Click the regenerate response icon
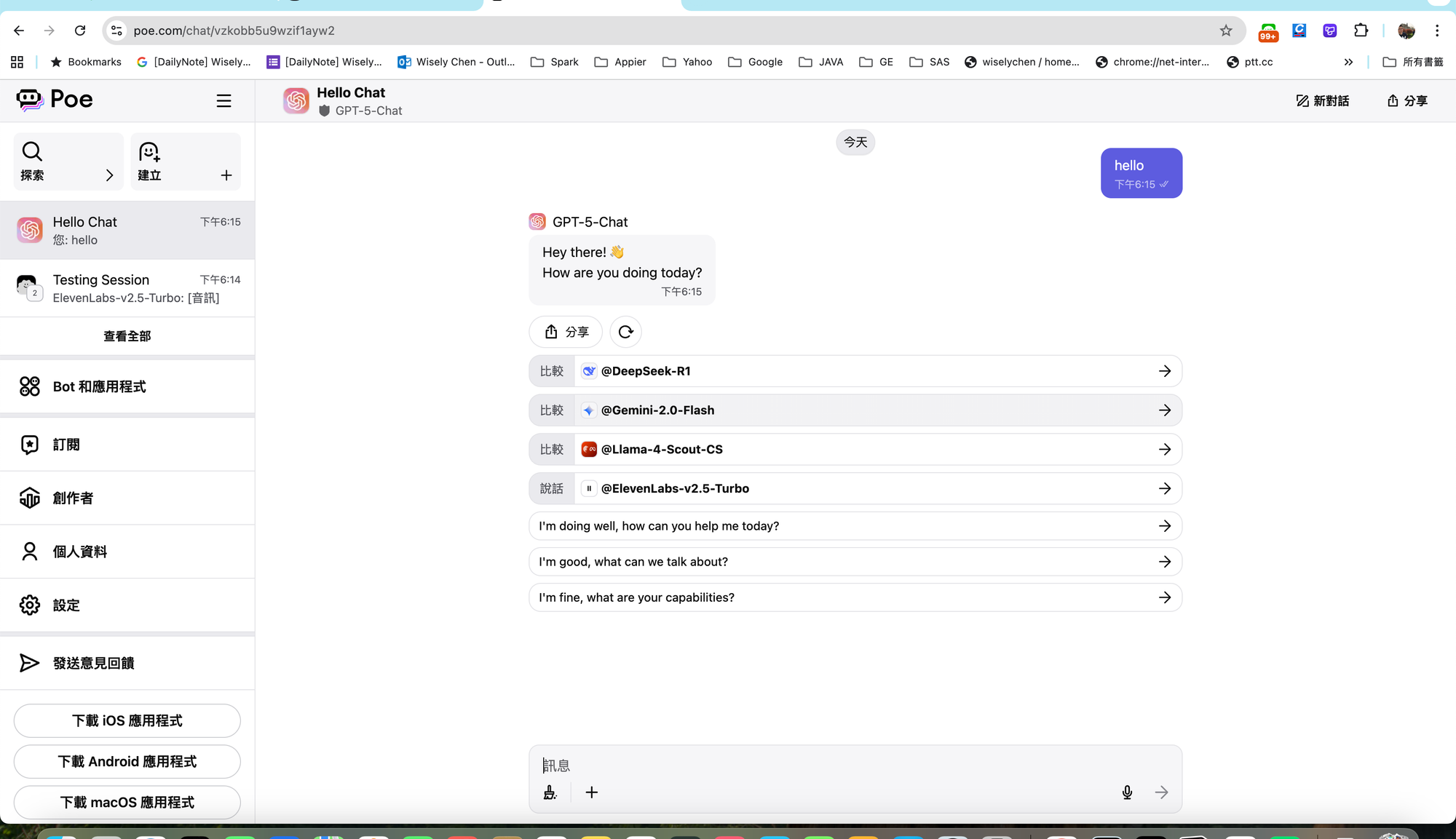 click(625, 332)
